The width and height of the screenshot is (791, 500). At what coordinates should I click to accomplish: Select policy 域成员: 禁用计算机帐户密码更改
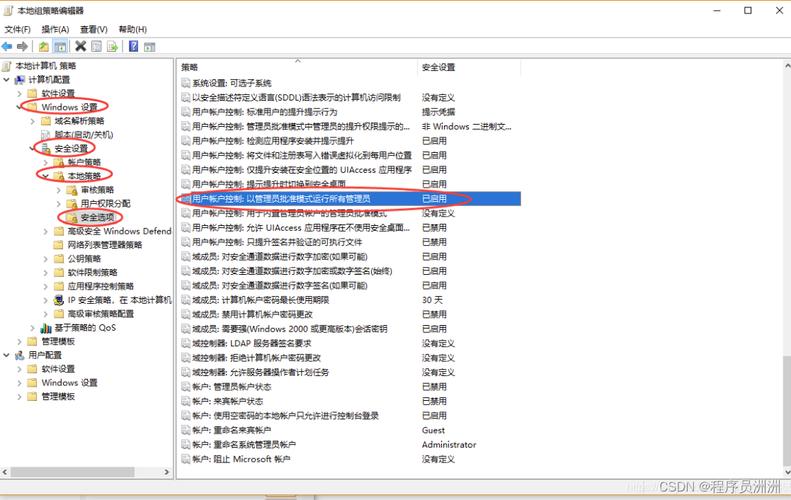(x=252, y=314)
